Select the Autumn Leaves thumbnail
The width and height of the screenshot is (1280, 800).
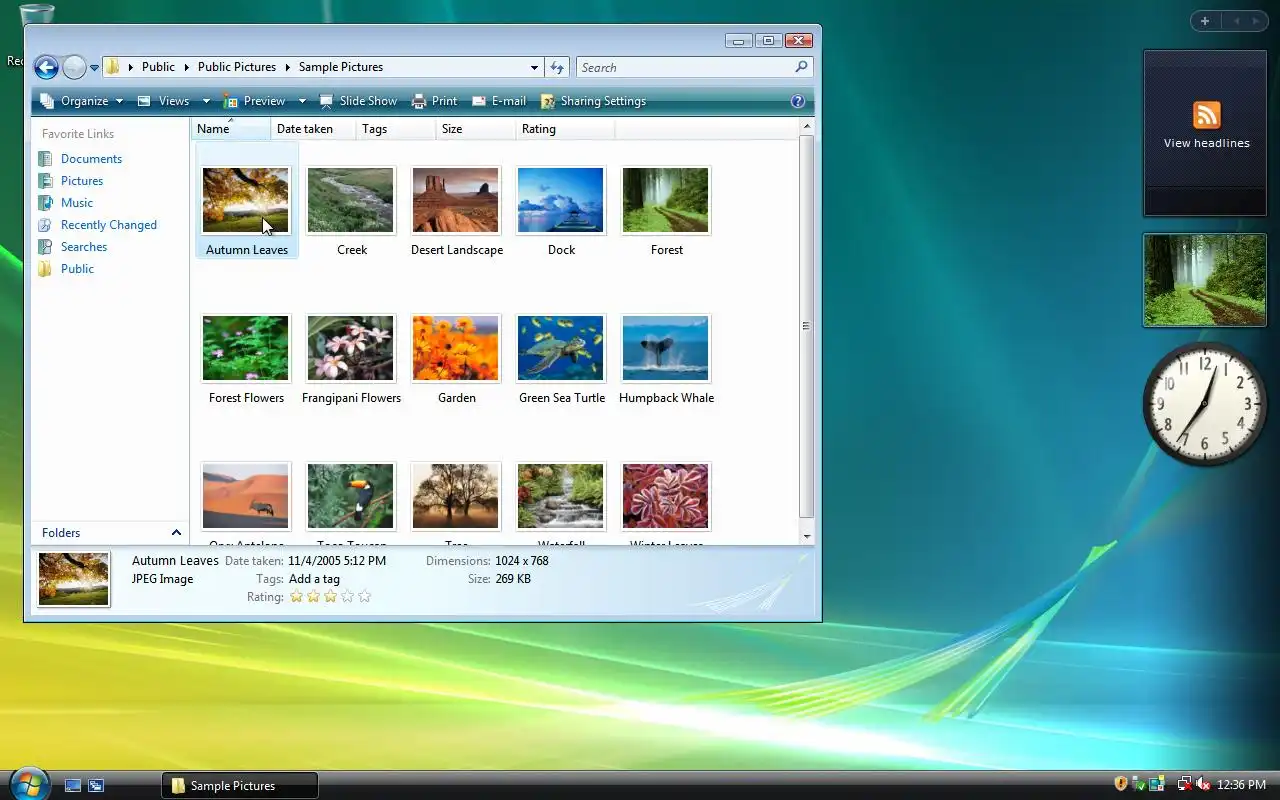click(x=246, y=201)
